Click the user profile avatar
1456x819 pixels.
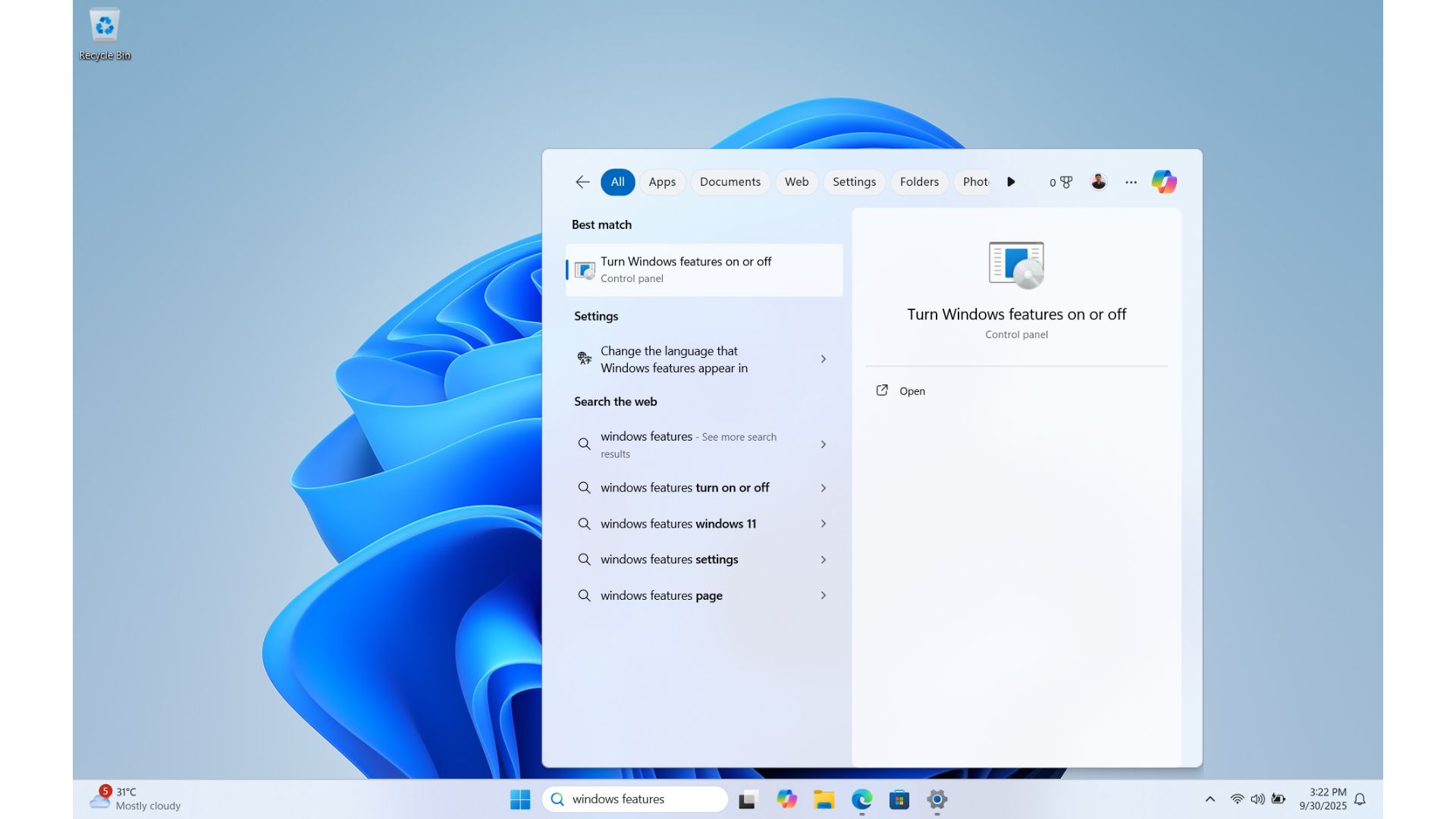[1098, 182]
